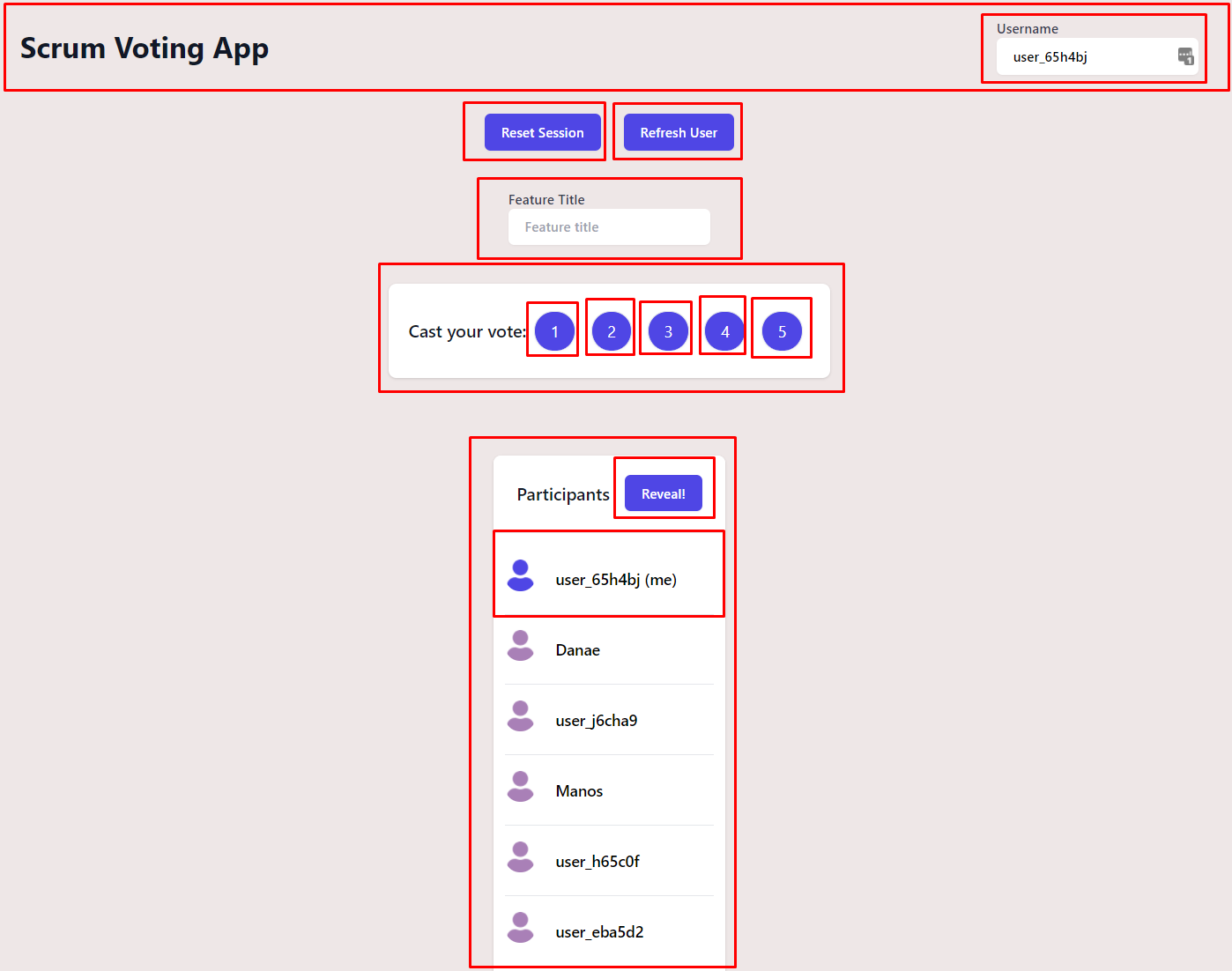The image size is (1232, 971).
Task: Click user_h65c0f's avatar icon
Action: (x=521, y=857)
